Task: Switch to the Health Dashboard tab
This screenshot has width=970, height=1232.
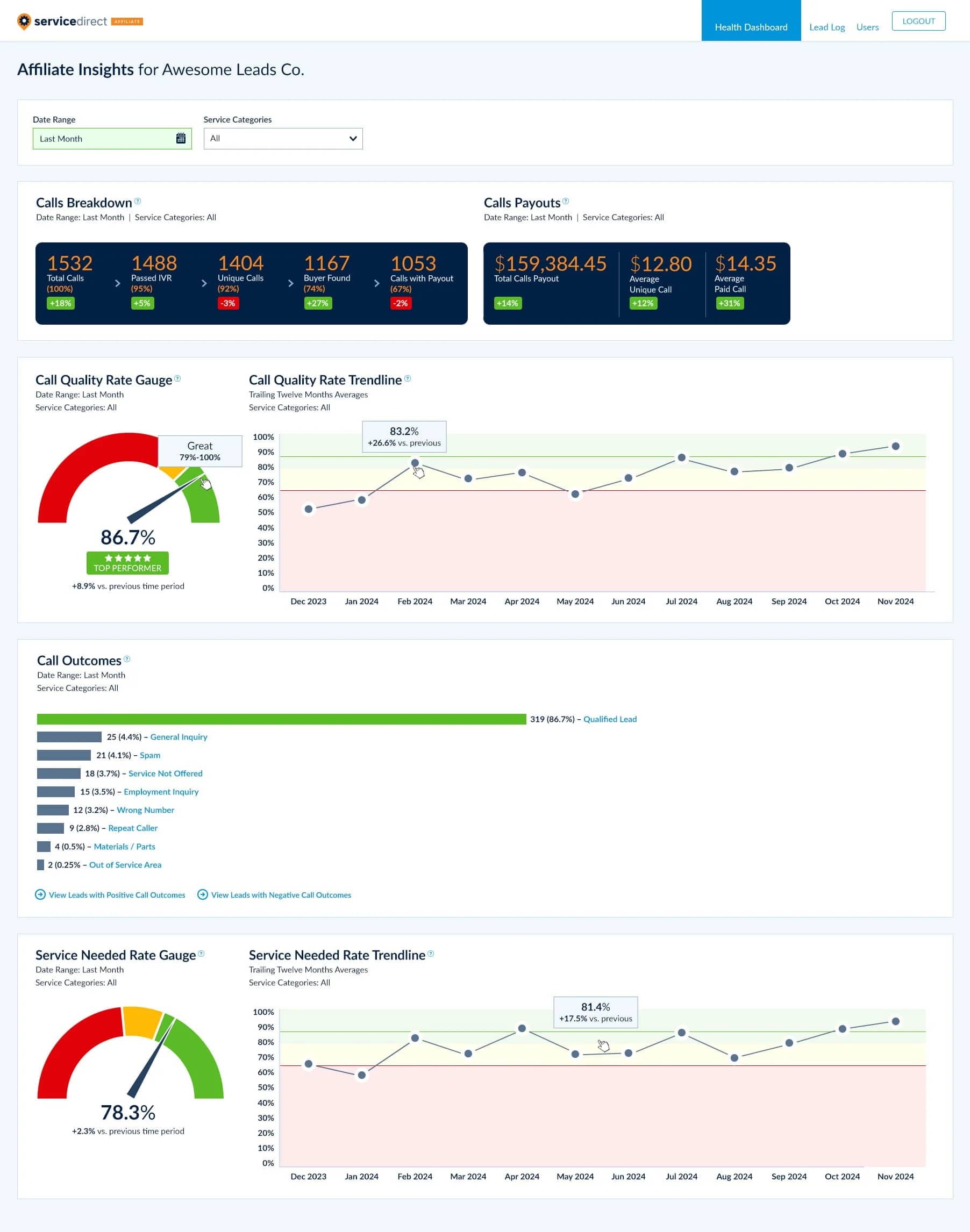Action: [751, 26]
